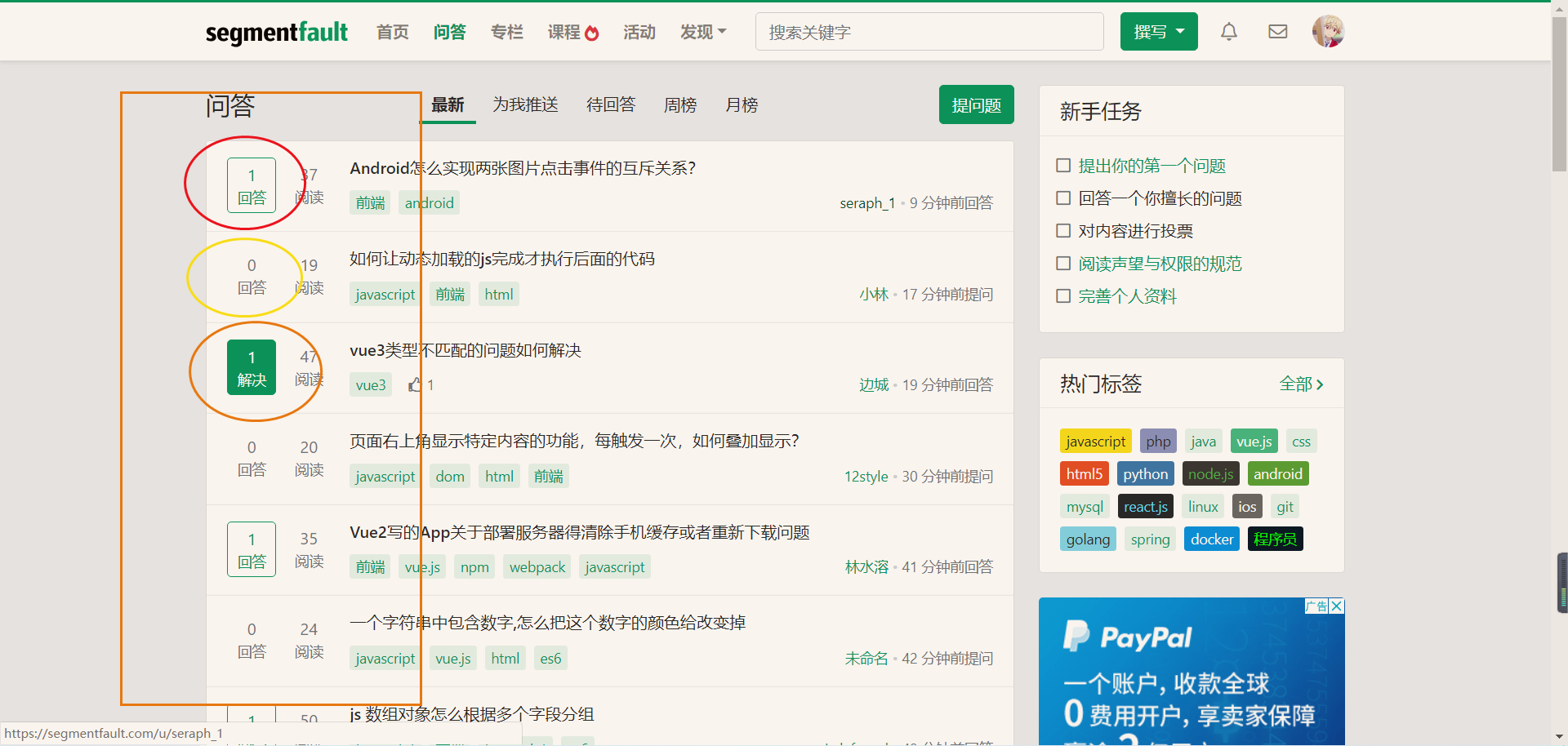Image resolution: width=1568 pixels, height=746 pixels.
Task: Open question 页面右上角显示特定内容的功能
Action: (574, 441)
